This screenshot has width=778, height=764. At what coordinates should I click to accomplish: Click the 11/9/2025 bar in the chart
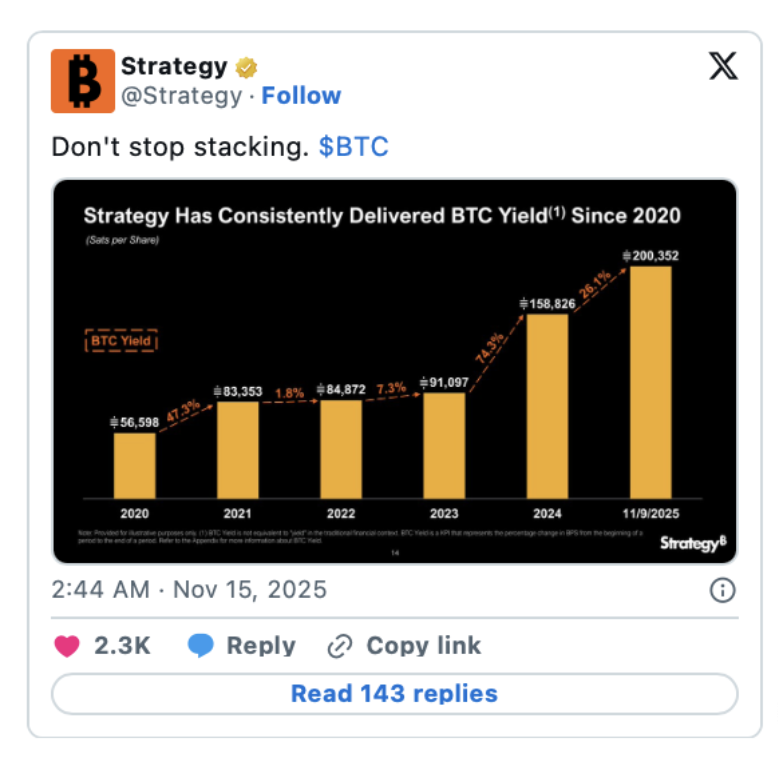[650, 382]
